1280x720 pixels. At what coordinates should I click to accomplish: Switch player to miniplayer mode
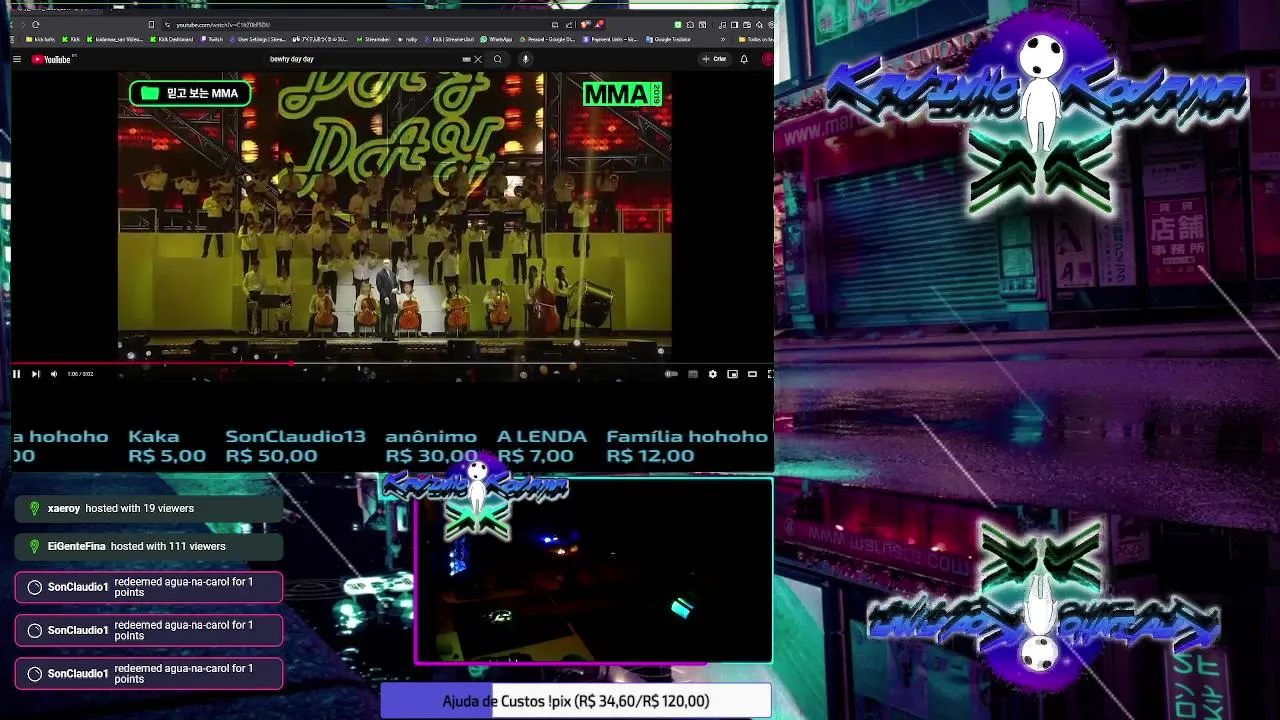pyautogui.click(x=732, y=374)
